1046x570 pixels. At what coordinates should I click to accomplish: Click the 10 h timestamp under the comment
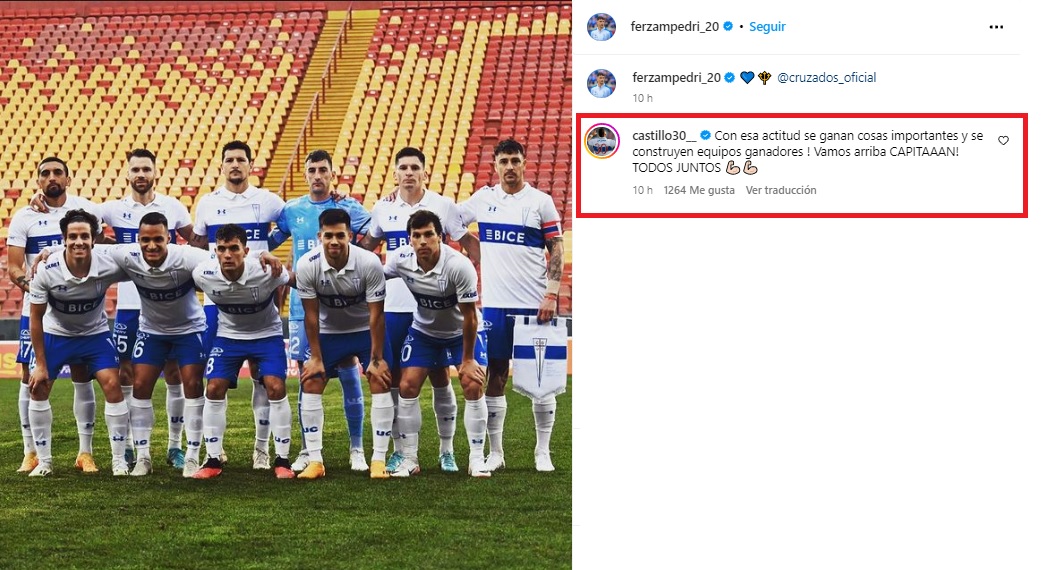click(x=642, y=190)
